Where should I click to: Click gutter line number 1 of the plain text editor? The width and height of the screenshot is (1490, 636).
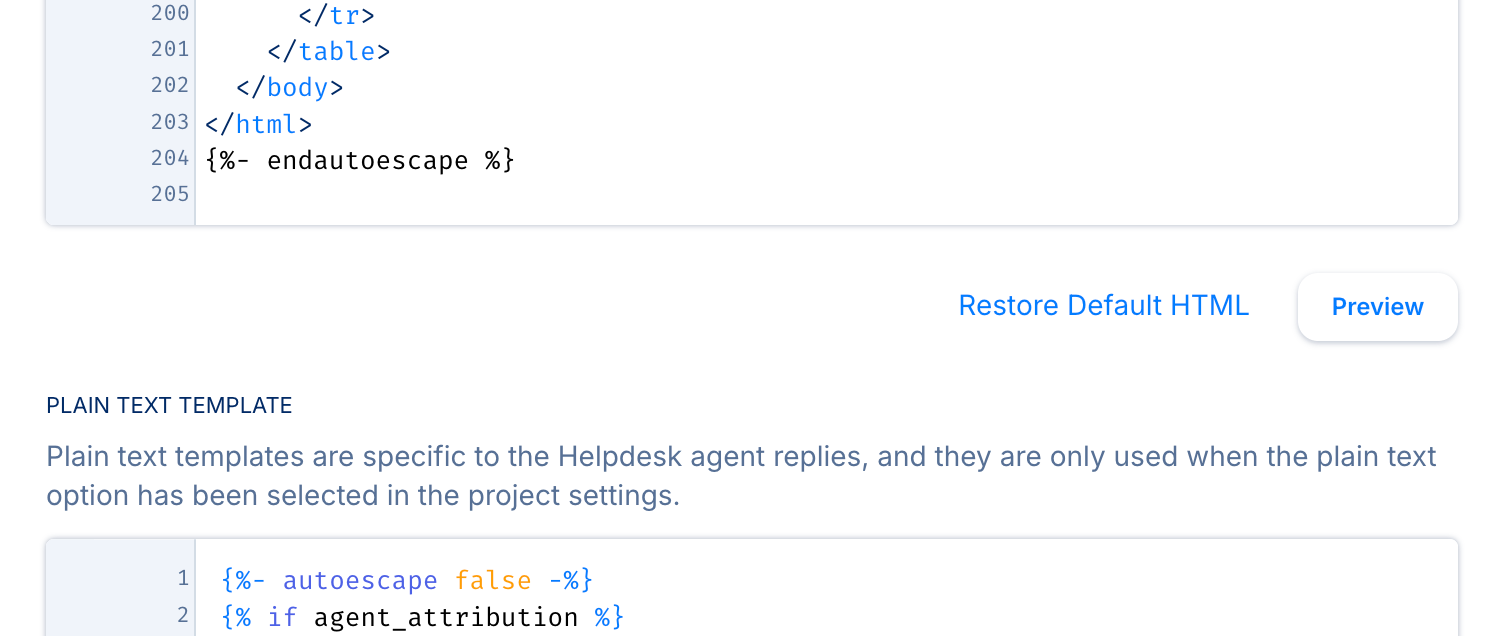182,579
